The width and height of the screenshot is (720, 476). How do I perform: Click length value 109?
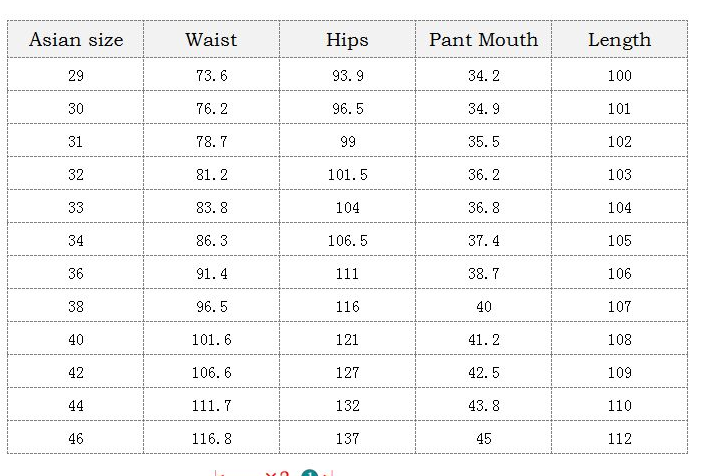point(619,373)
